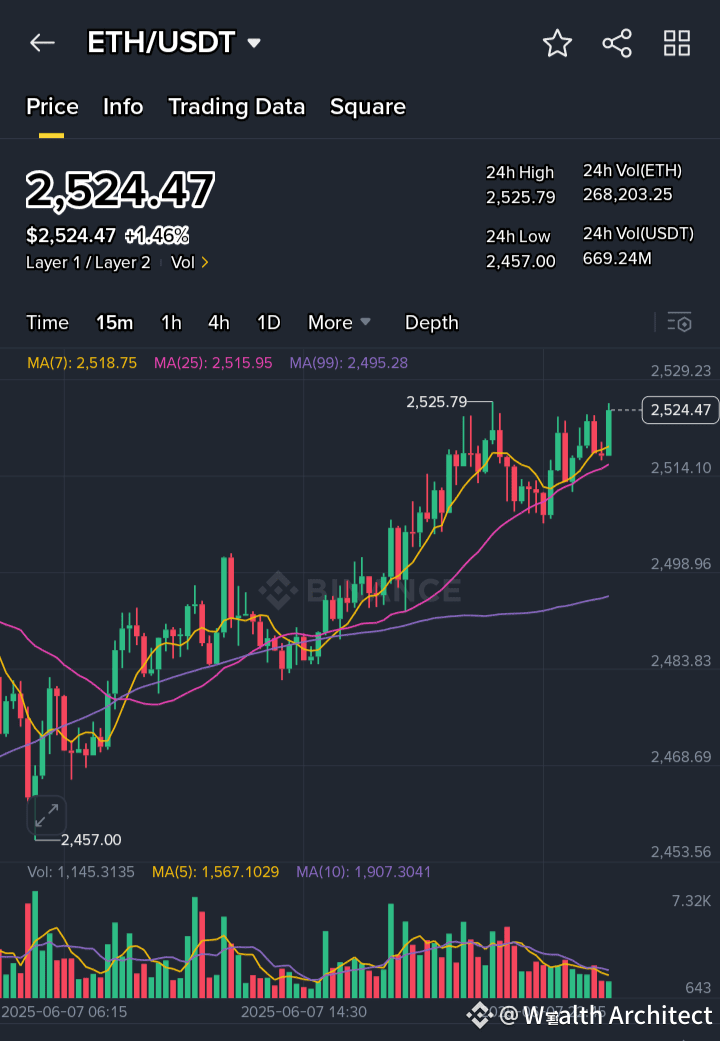The width and height of the screenshot is (720, 1041).
Task: Navigate back with the arrow icon
Action: (x=41, y=42)
